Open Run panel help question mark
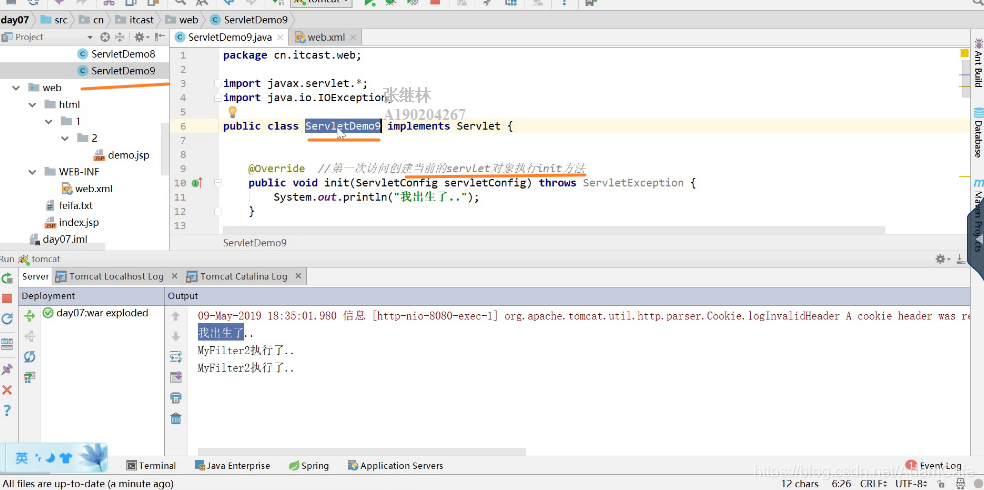This screenshot has width=984, height=490. [x=7, y=410]
